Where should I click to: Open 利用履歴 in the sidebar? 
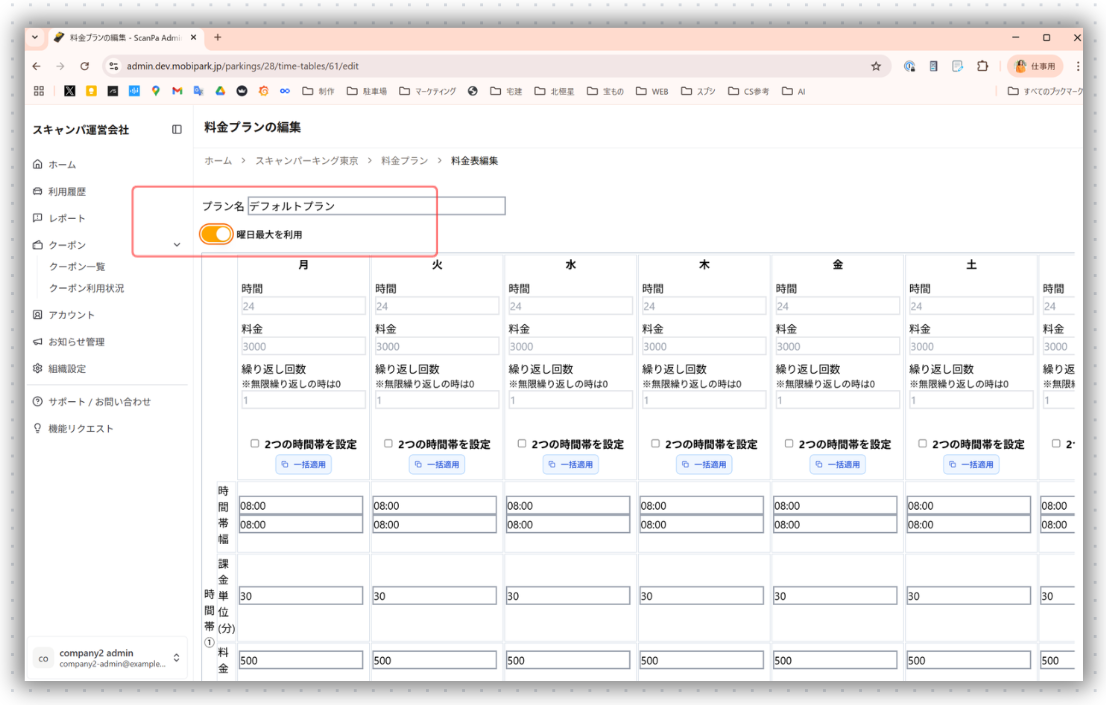click(67, 191)
